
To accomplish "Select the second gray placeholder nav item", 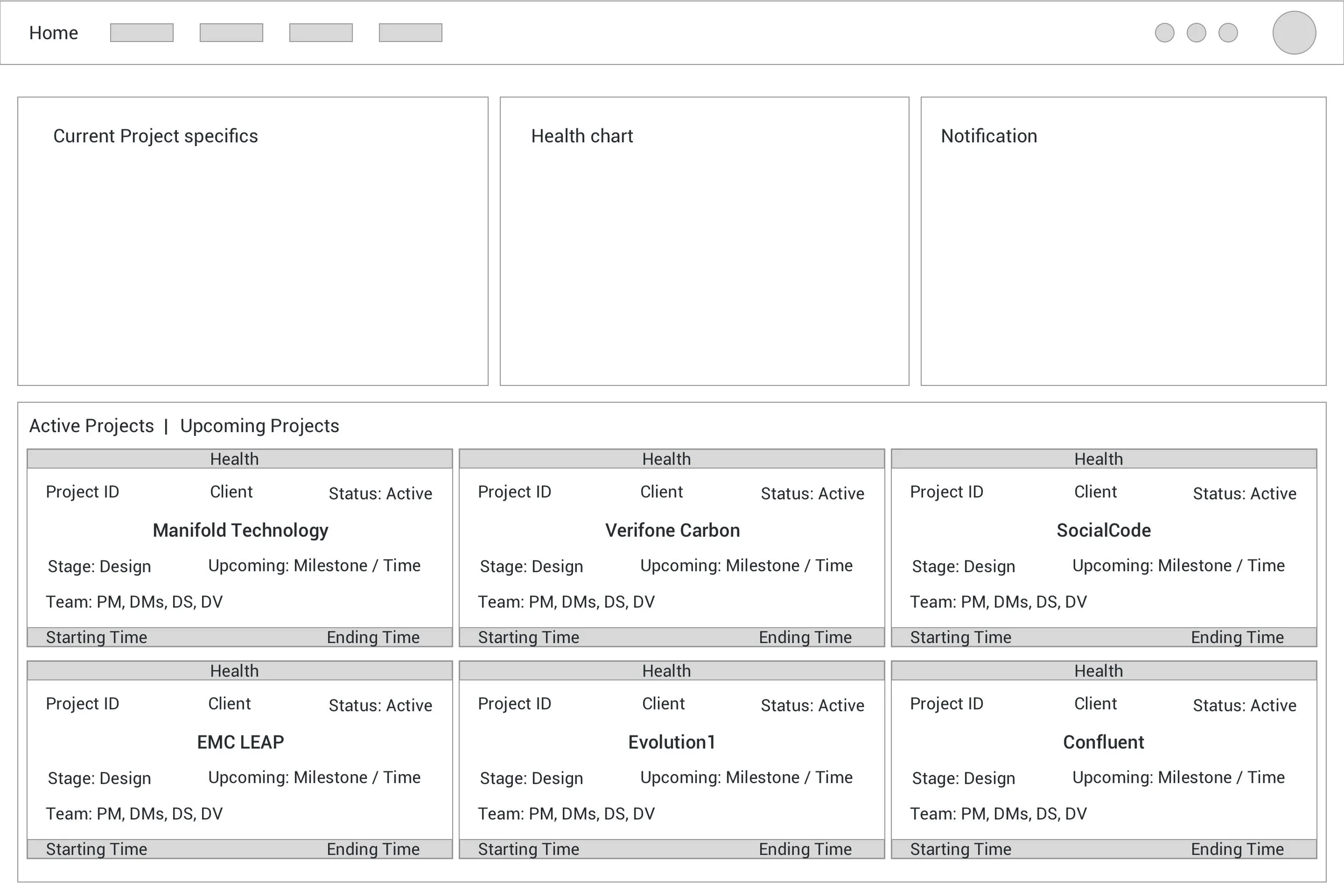I will (x=231, y=33).
